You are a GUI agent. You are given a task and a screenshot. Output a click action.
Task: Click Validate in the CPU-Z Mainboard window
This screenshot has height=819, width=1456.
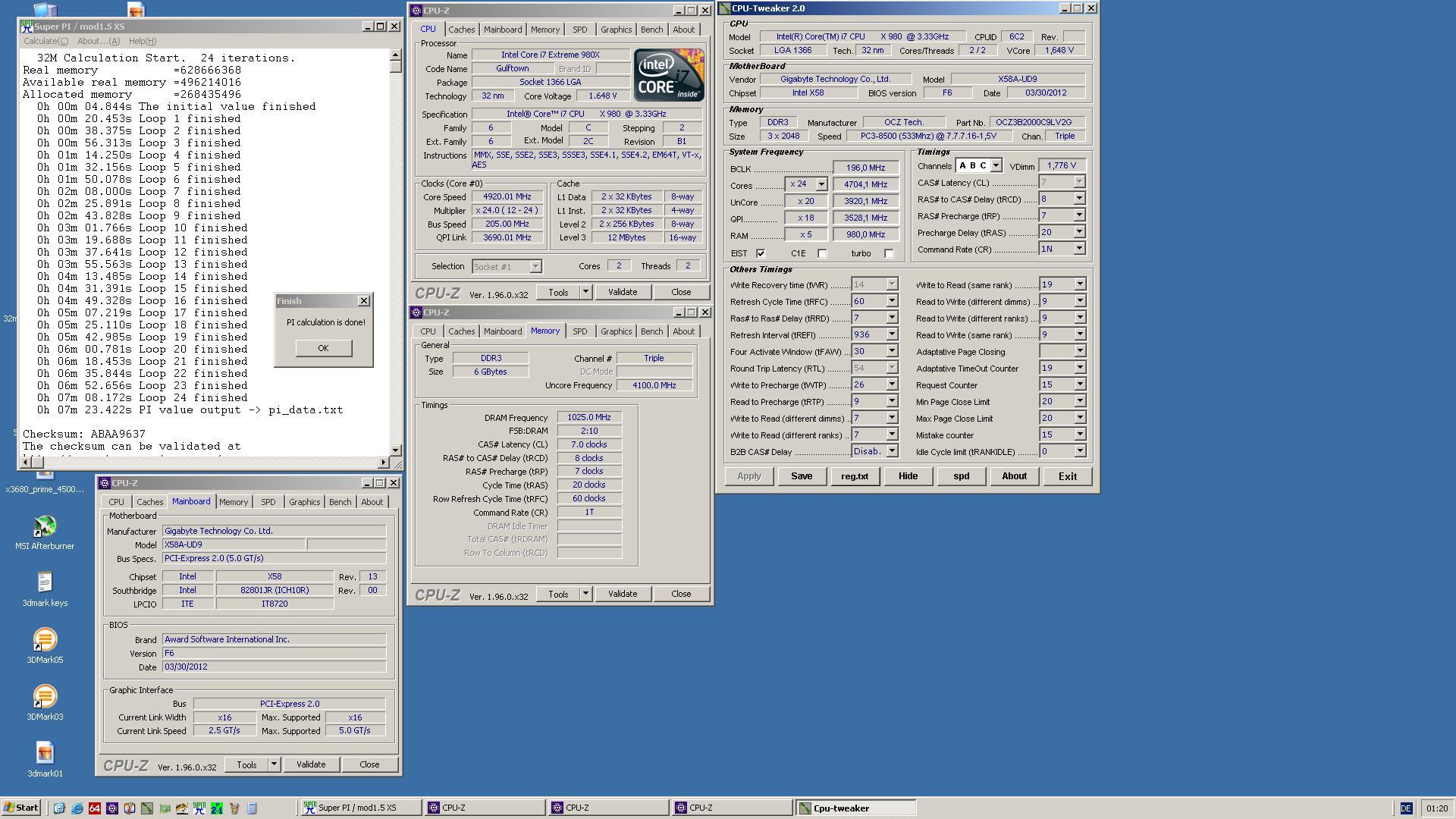(x=311, y=764)
